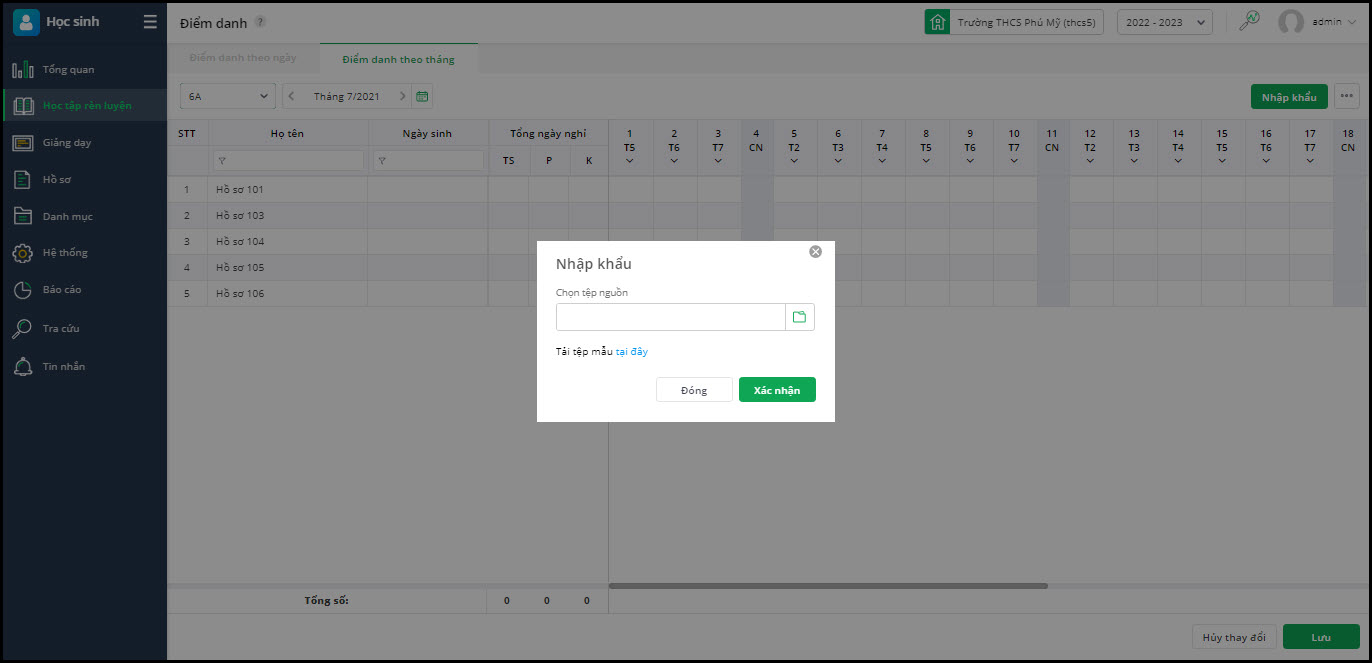The height and width of the screenshot is (663, 1372).
Task: Click the calendar icon beside month
Action: pos(422,96)
